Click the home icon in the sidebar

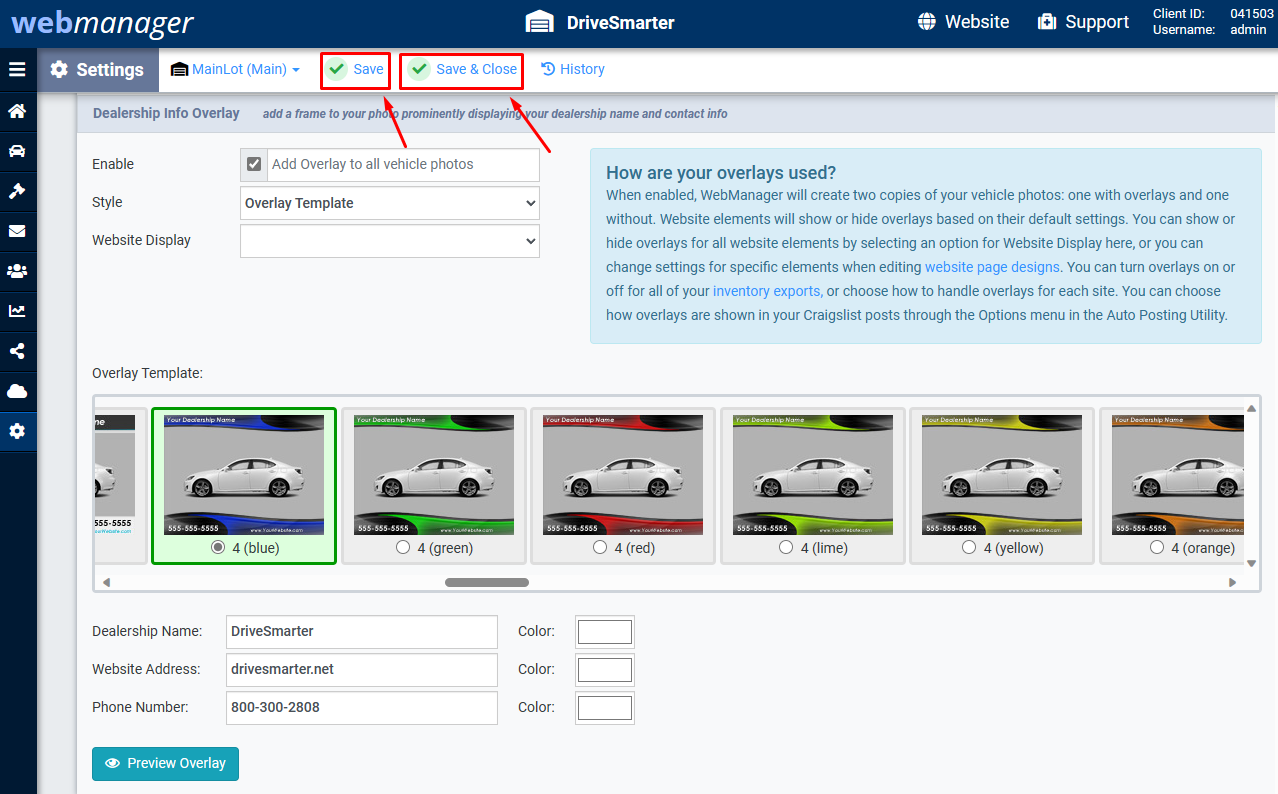pos(17,111)
